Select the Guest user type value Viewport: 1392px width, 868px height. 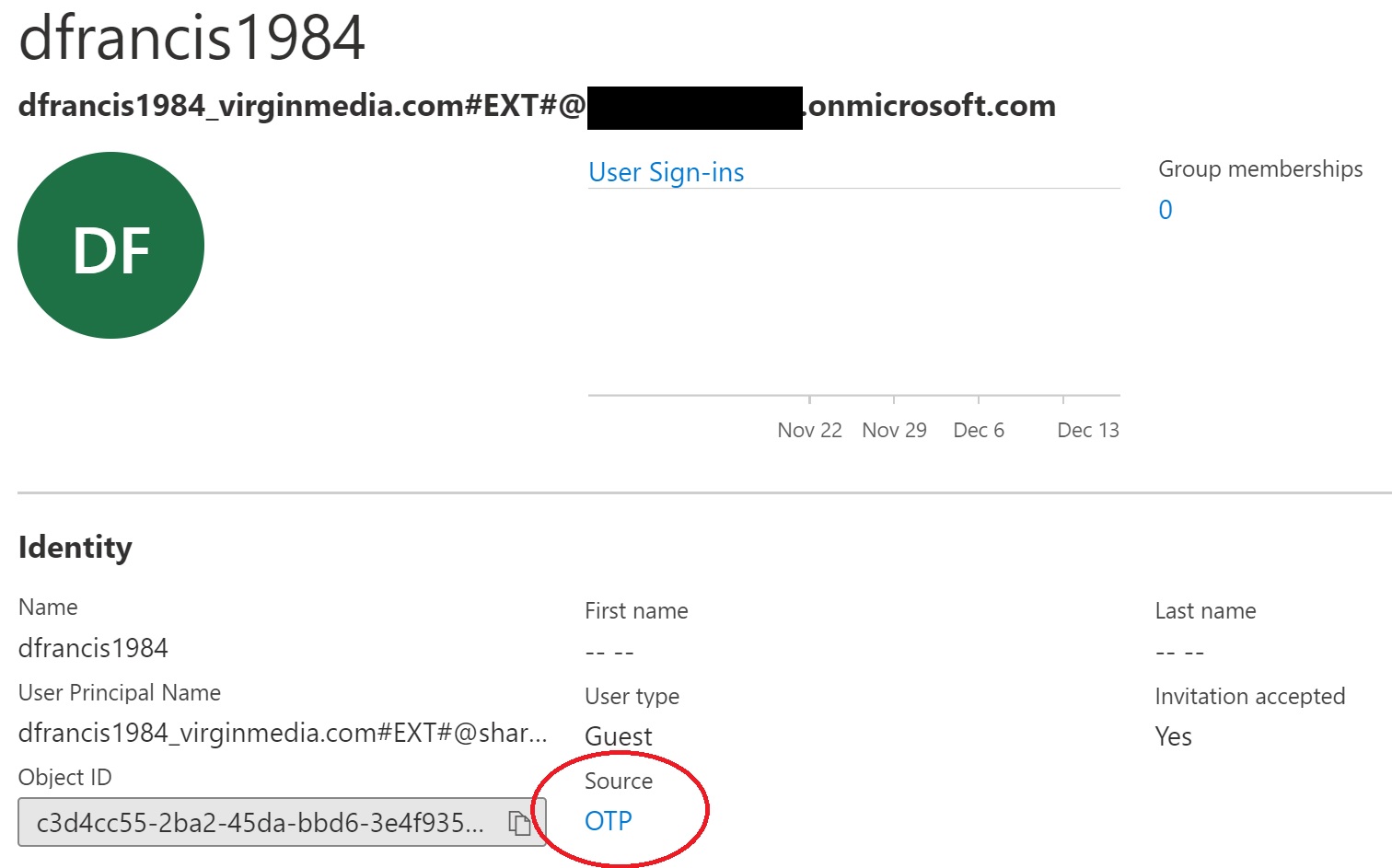click(618, 736)
